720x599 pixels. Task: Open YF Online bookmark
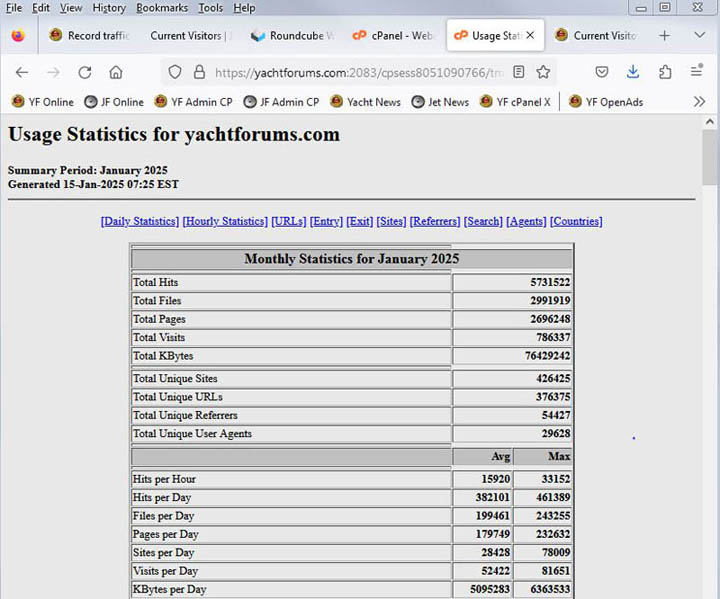click(x=42, y=102)
